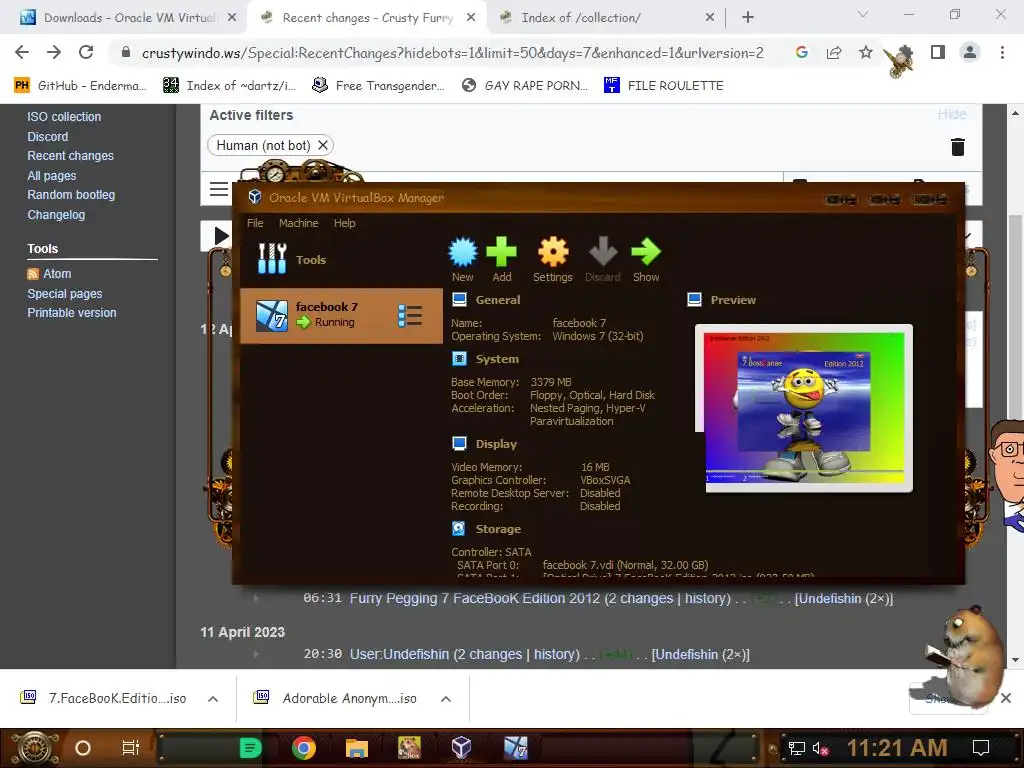Open Discord sidebar link
Image resolution: width=1024 pixels, height=768 pixels.
pyautogui.click(x=48, y=136)
